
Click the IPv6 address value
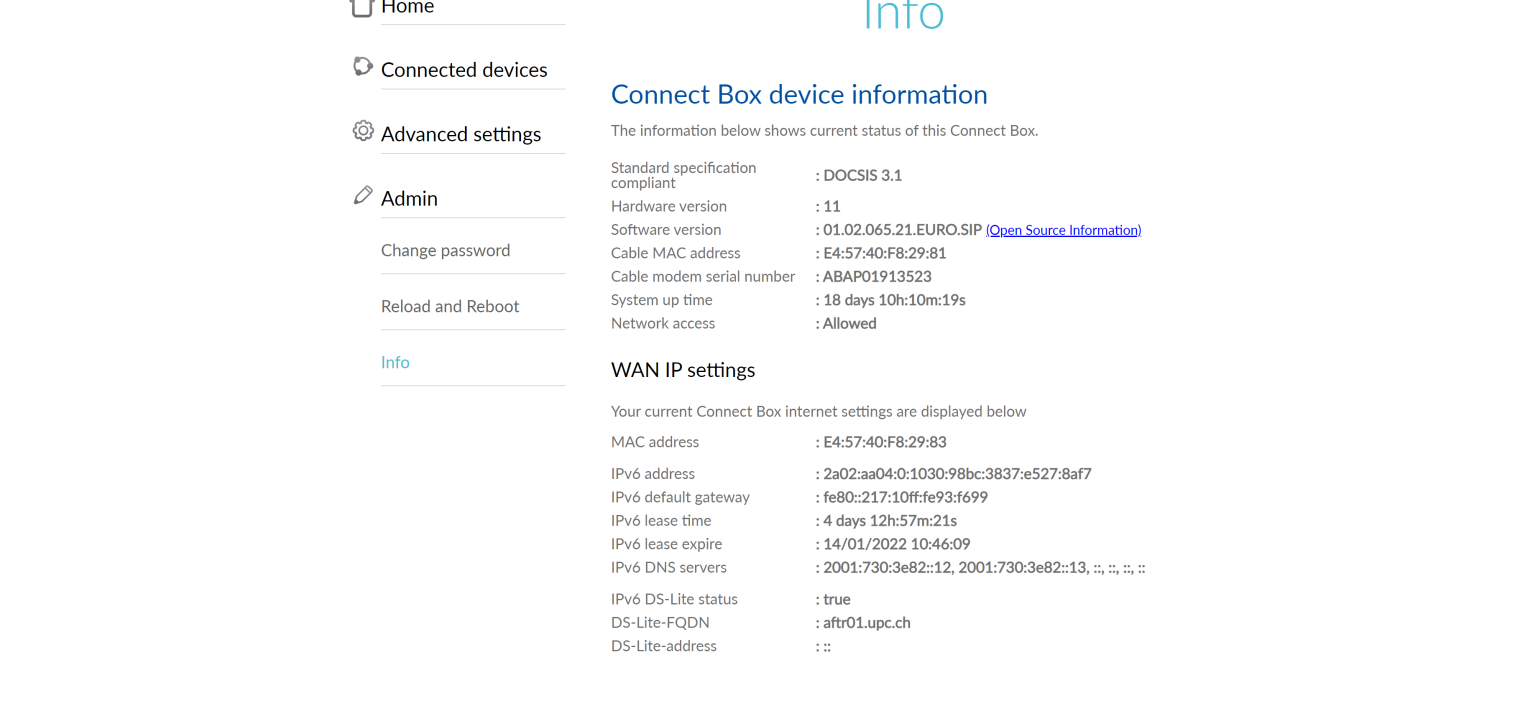point(956,474)
